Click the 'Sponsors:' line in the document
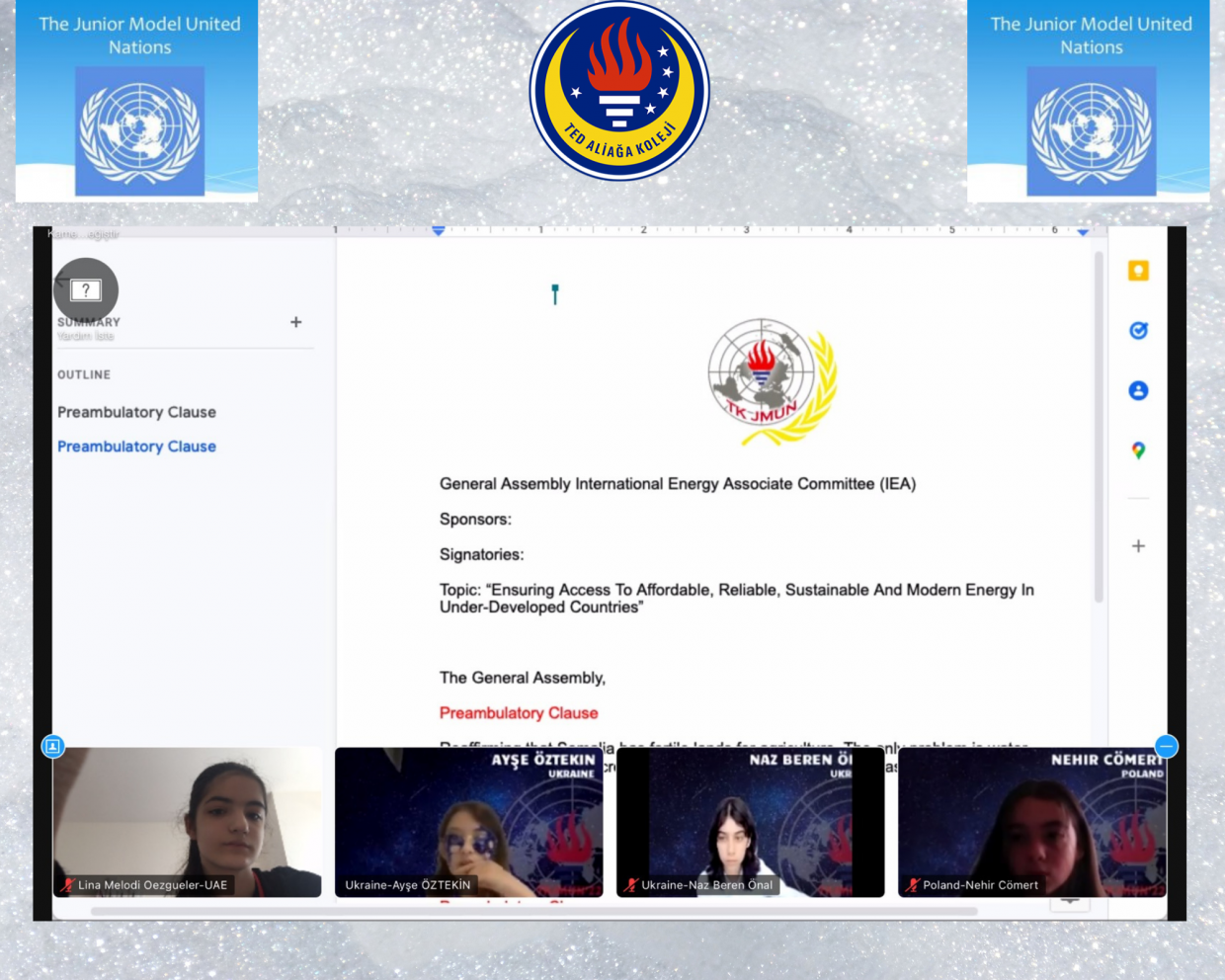The height and width of the screenshot is (980, 1225). (475, 520)
